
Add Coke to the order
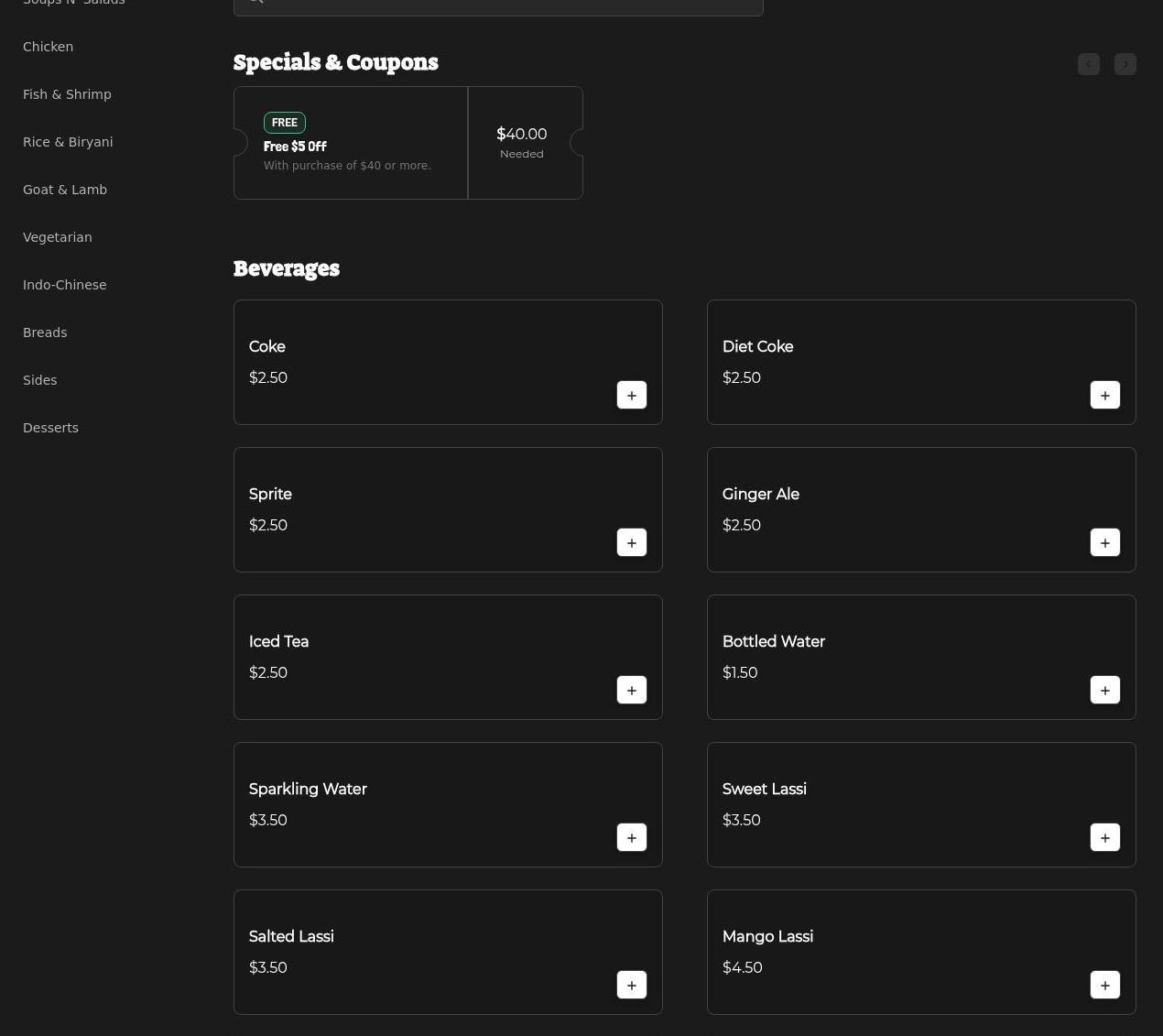(632, 395)
